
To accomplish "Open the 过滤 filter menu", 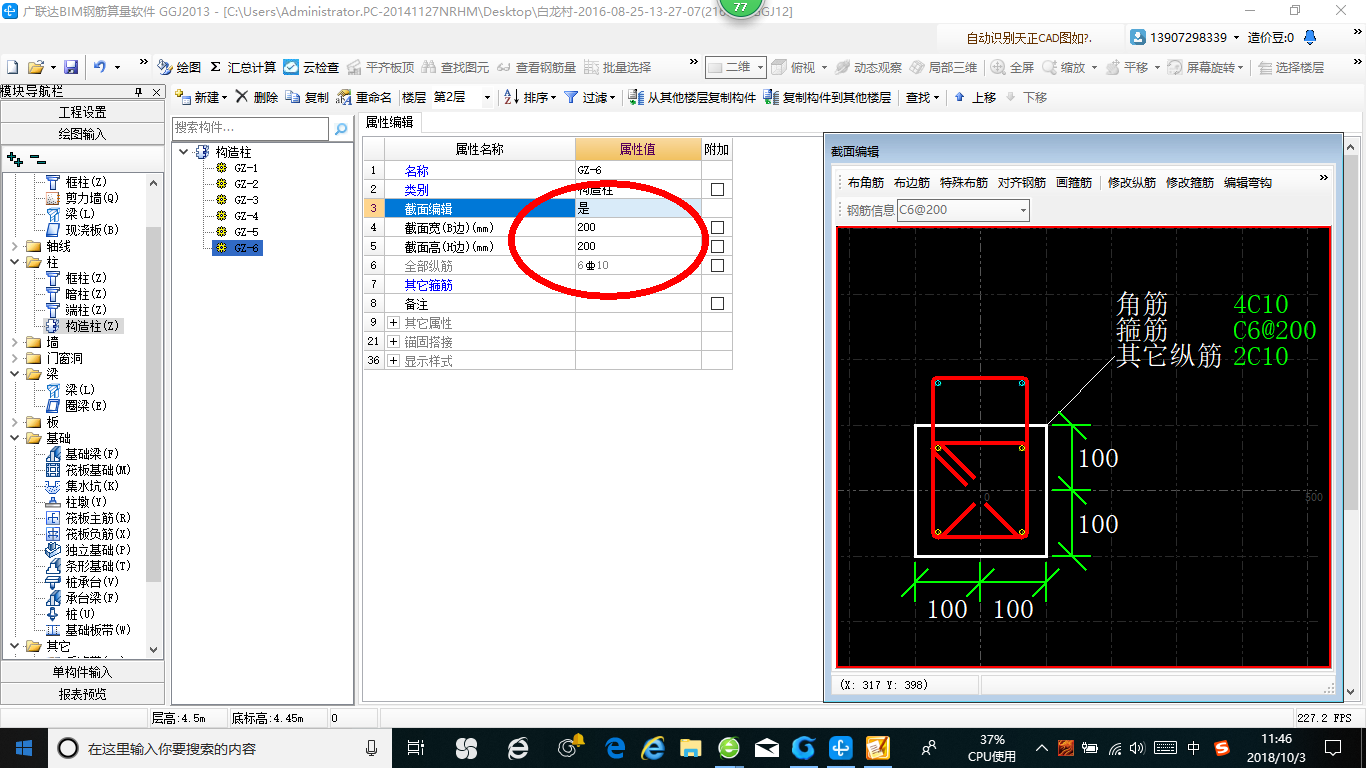I will point(588,97).
